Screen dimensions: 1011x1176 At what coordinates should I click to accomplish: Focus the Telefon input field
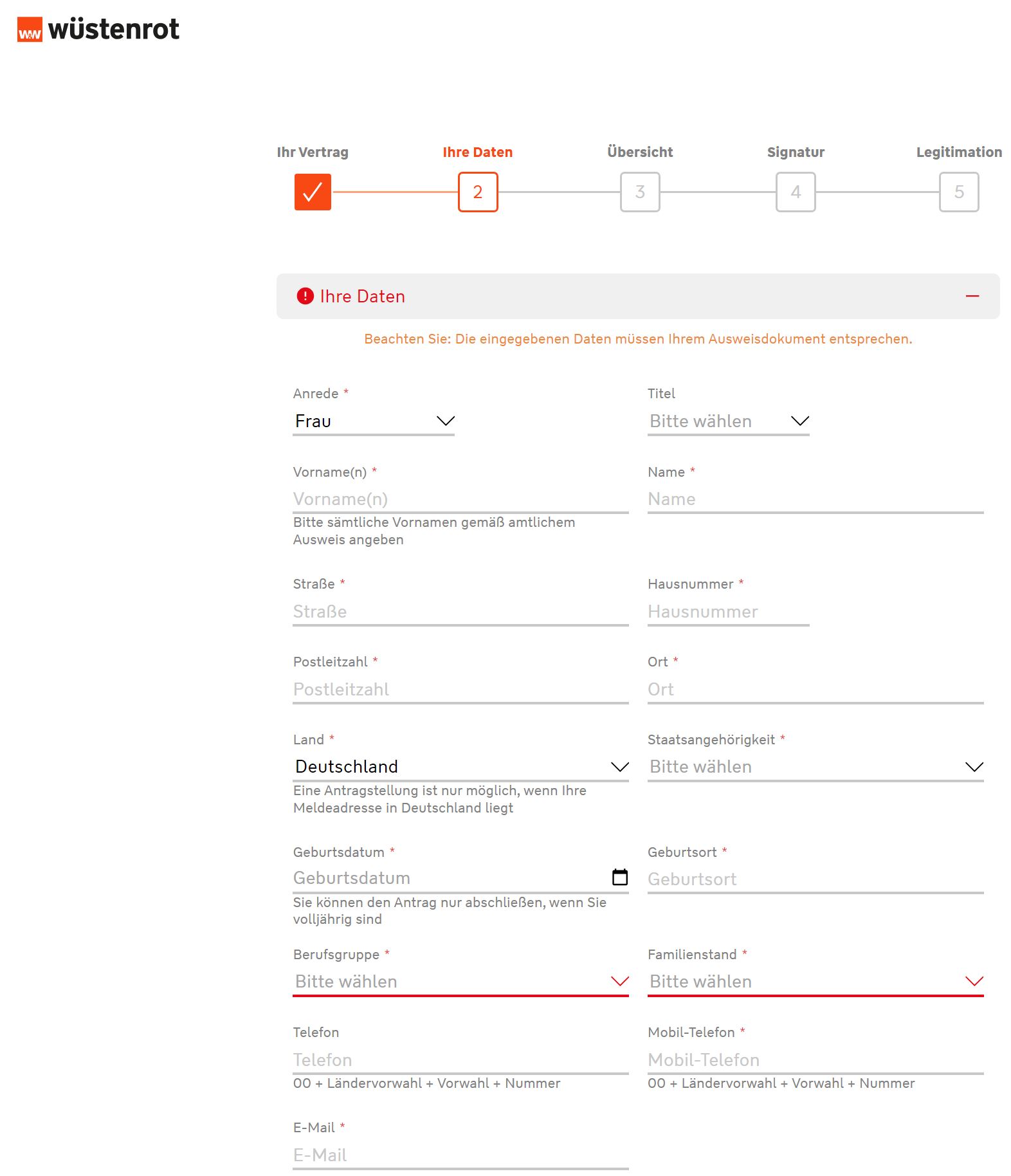click(x=460, y=1060)
